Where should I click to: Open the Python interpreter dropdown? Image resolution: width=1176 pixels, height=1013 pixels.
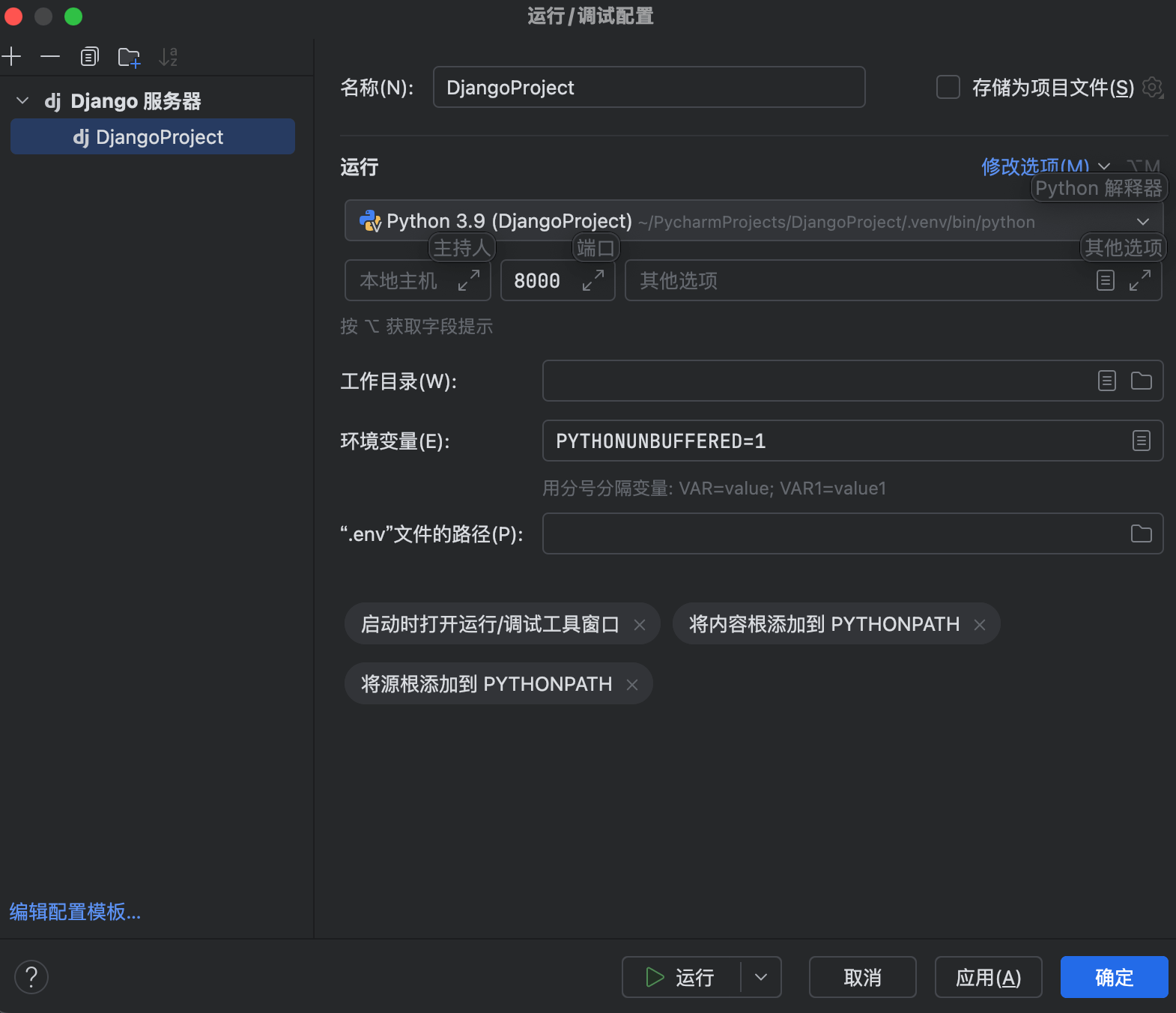[1142, 221]
